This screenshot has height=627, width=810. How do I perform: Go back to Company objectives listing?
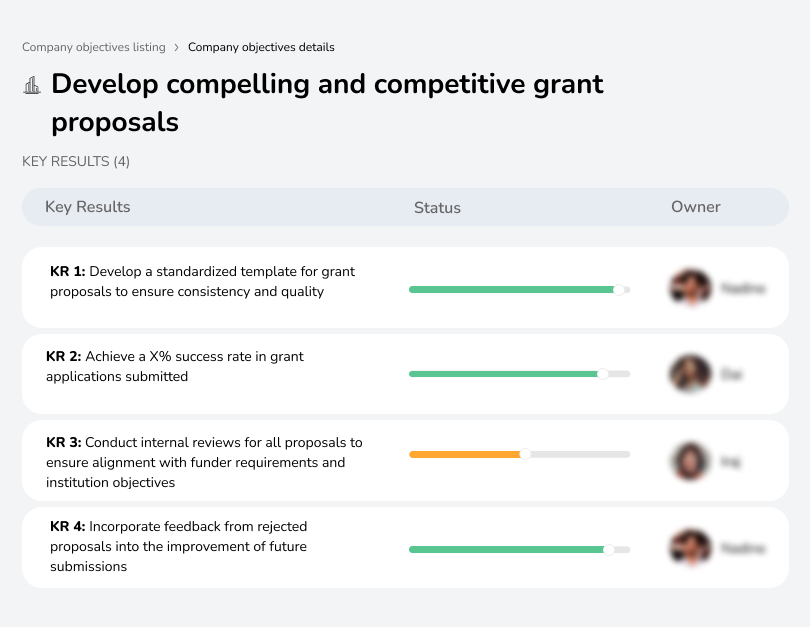(94, 47)
